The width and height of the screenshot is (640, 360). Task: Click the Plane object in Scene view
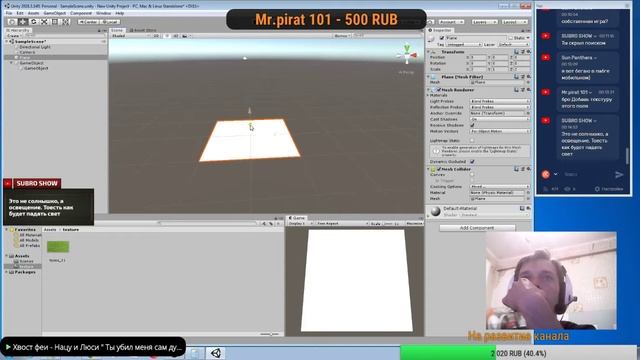click(250, 140)
